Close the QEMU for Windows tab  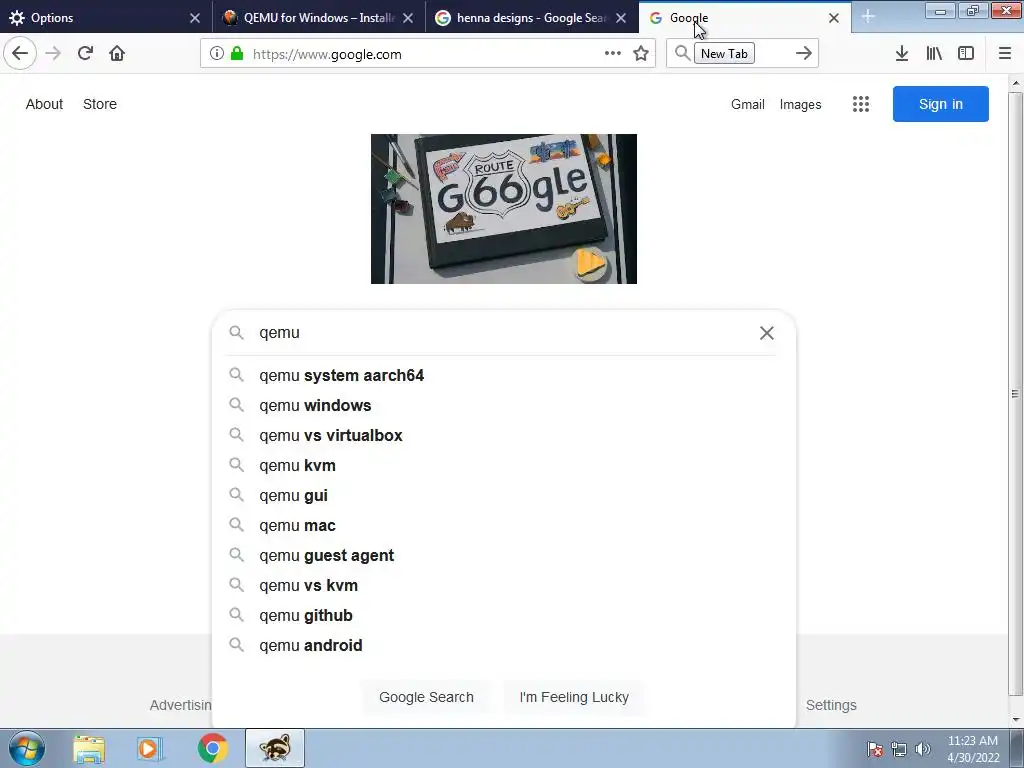[408, 18]
